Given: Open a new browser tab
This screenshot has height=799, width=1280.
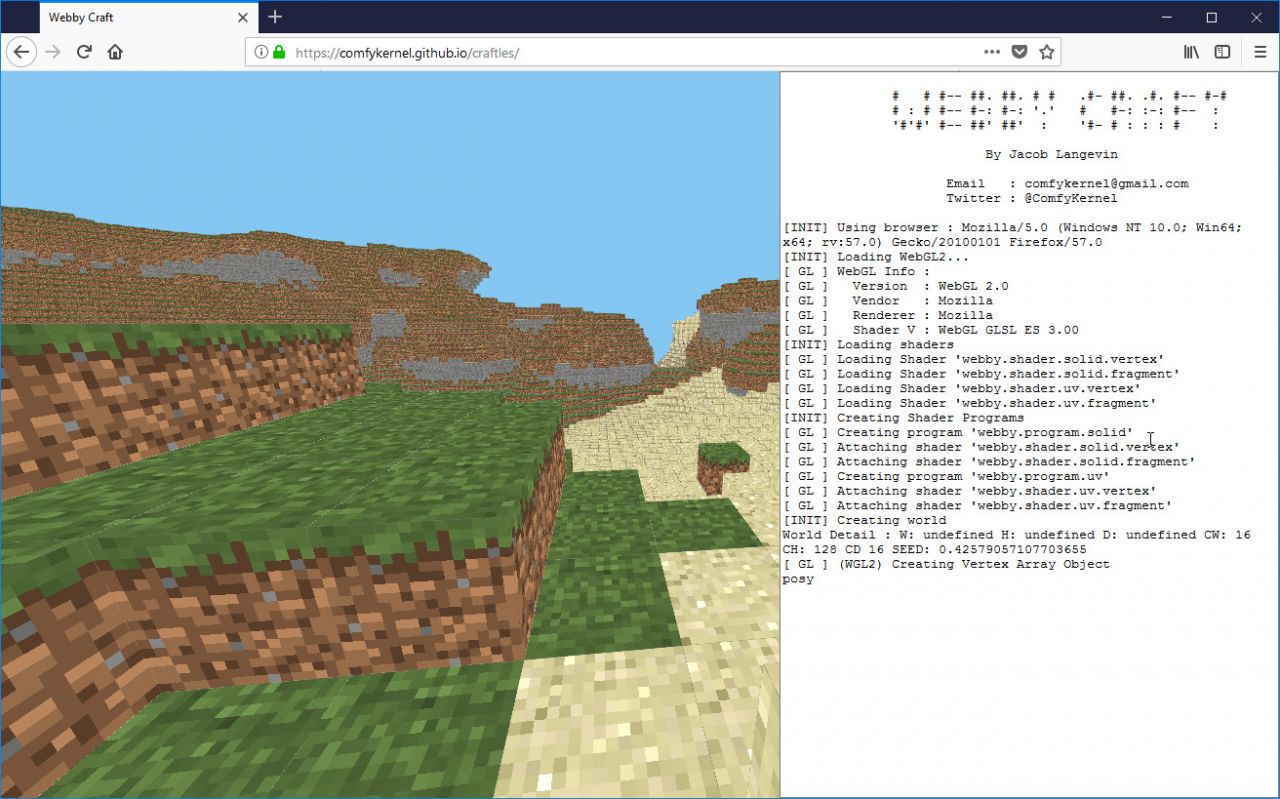Looking at the screenshot, I should [274, 16].
